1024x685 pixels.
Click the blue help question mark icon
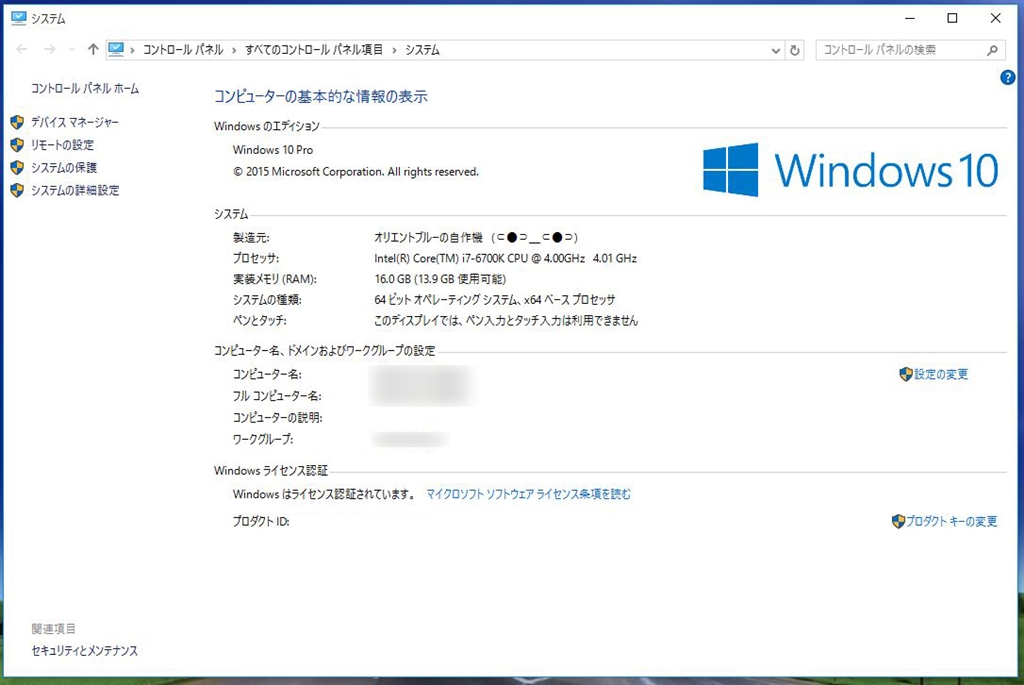tap(1008, 77)
